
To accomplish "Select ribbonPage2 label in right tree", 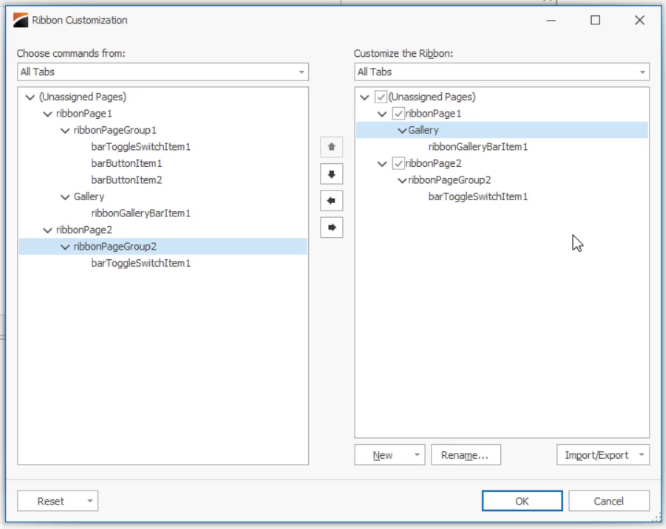I will (x=433, y=163).
